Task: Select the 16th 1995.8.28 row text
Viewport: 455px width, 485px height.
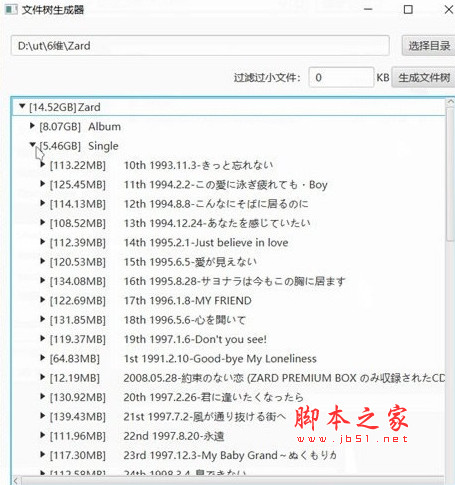Action: coord(234,281)
